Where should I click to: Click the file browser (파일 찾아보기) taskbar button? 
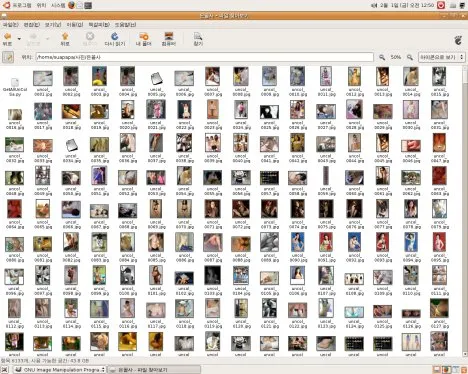click(154, 369)
